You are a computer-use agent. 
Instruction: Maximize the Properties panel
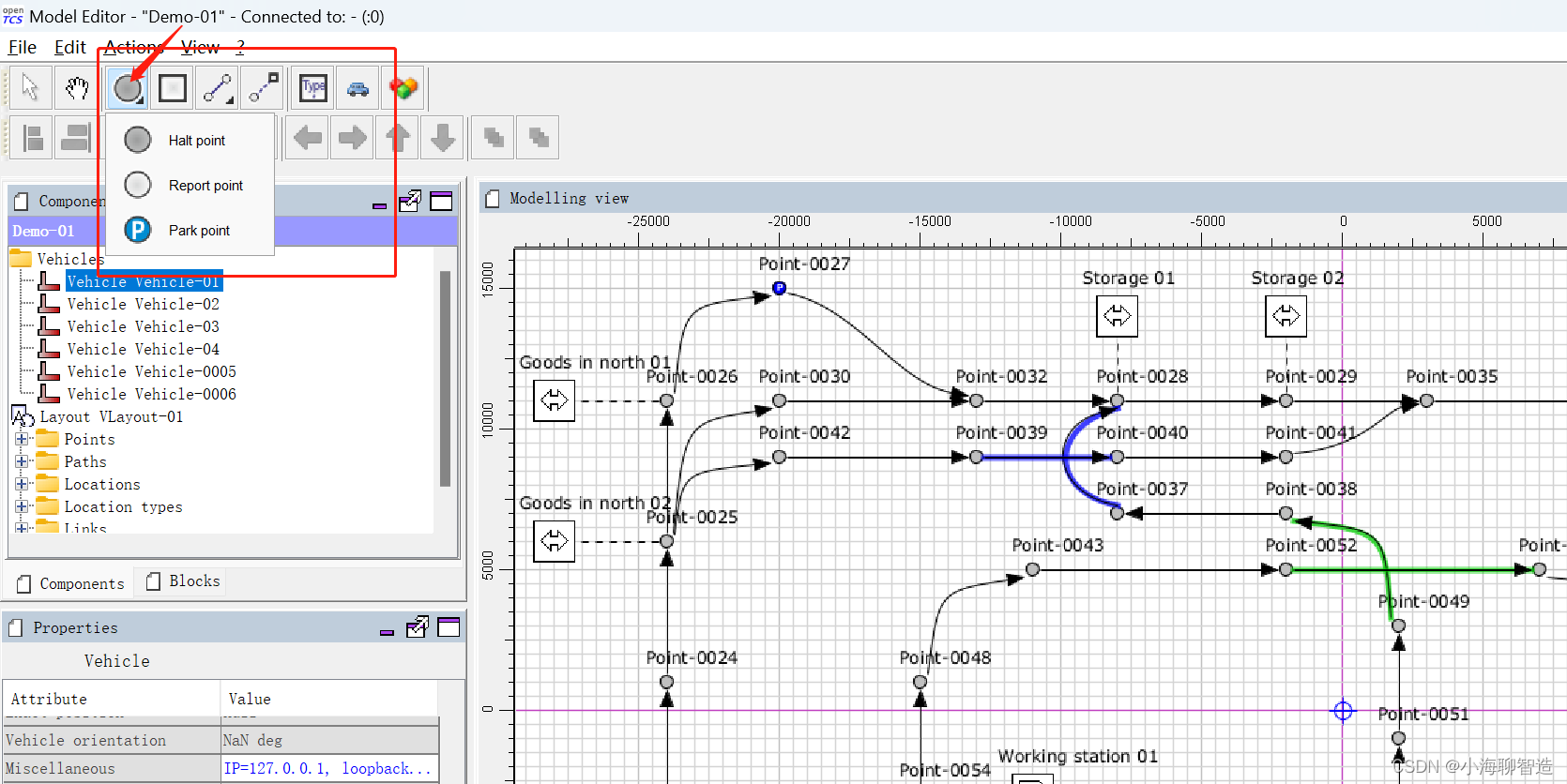(449, 627)
